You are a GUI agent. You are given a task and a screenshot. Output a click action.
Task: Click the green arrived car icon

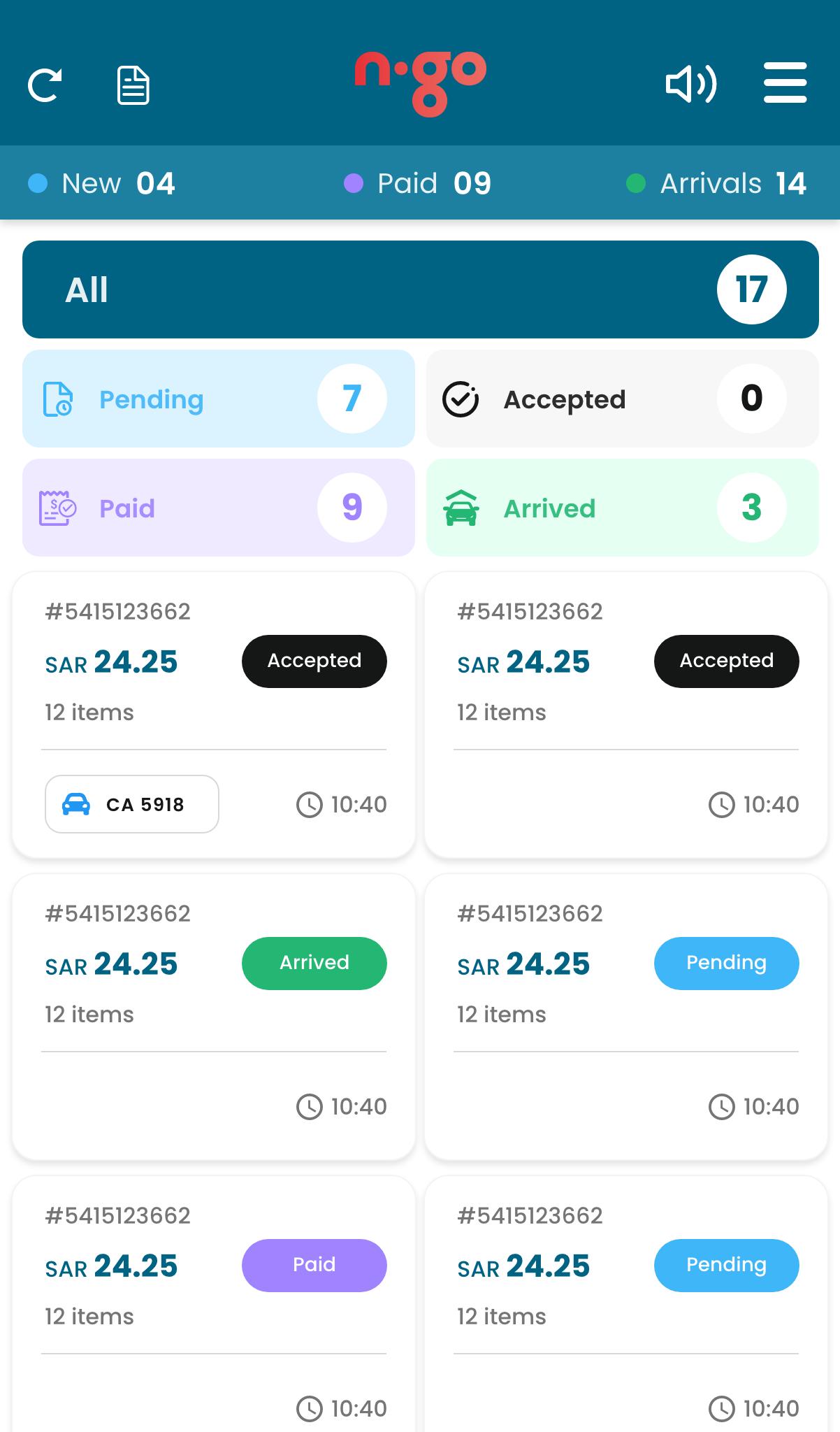(x=461, y=508)
